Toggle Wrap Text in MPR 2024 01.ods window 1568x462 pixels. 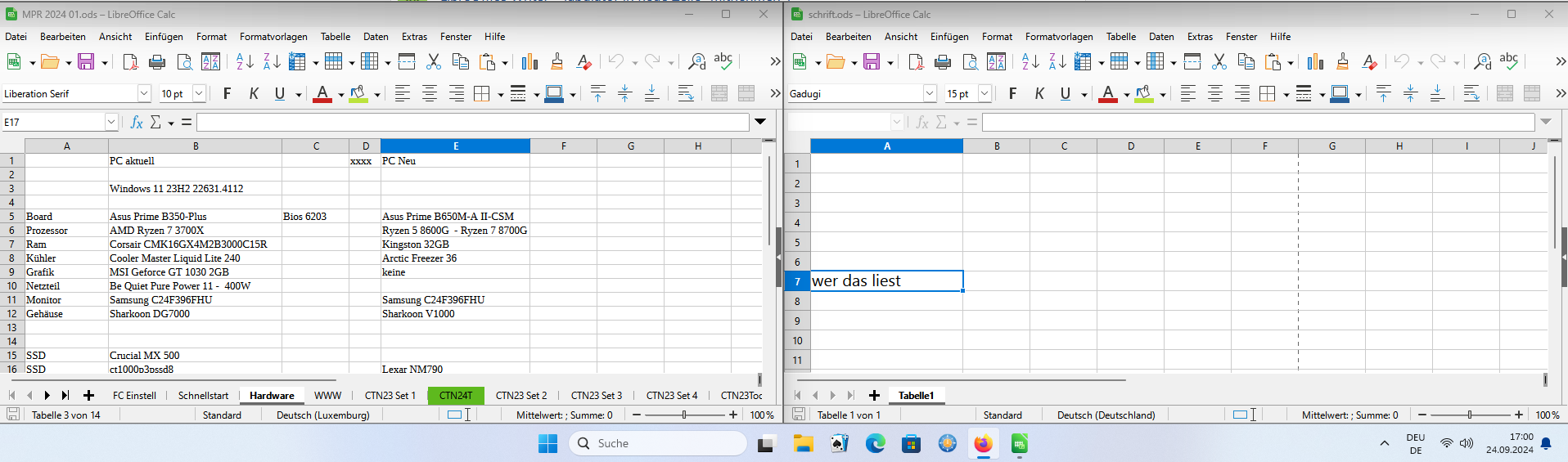pyautogui.click(x=686, y=94)
